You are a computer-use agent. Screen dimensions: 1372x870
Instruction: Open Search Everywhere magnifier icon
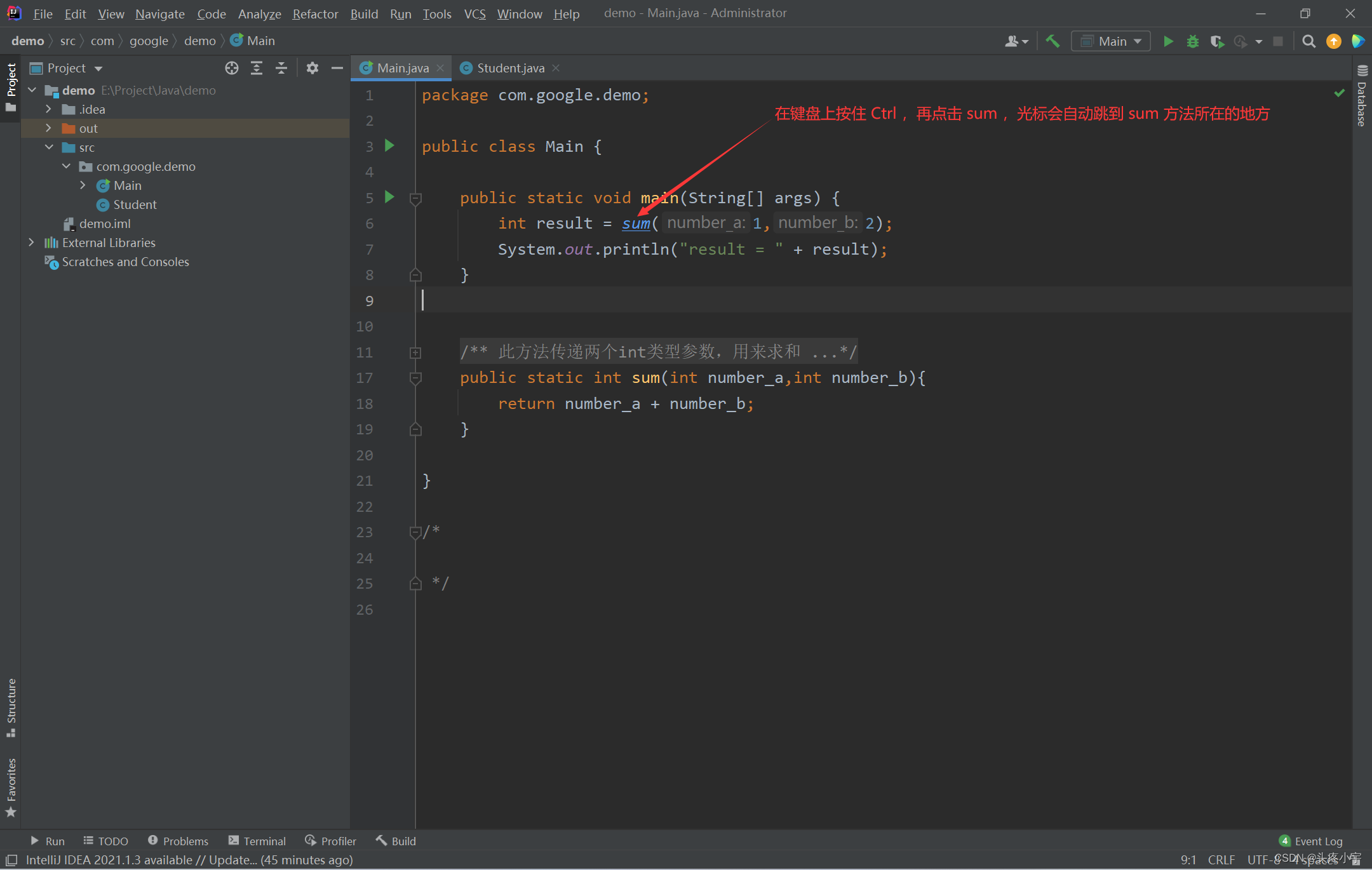1308,41
